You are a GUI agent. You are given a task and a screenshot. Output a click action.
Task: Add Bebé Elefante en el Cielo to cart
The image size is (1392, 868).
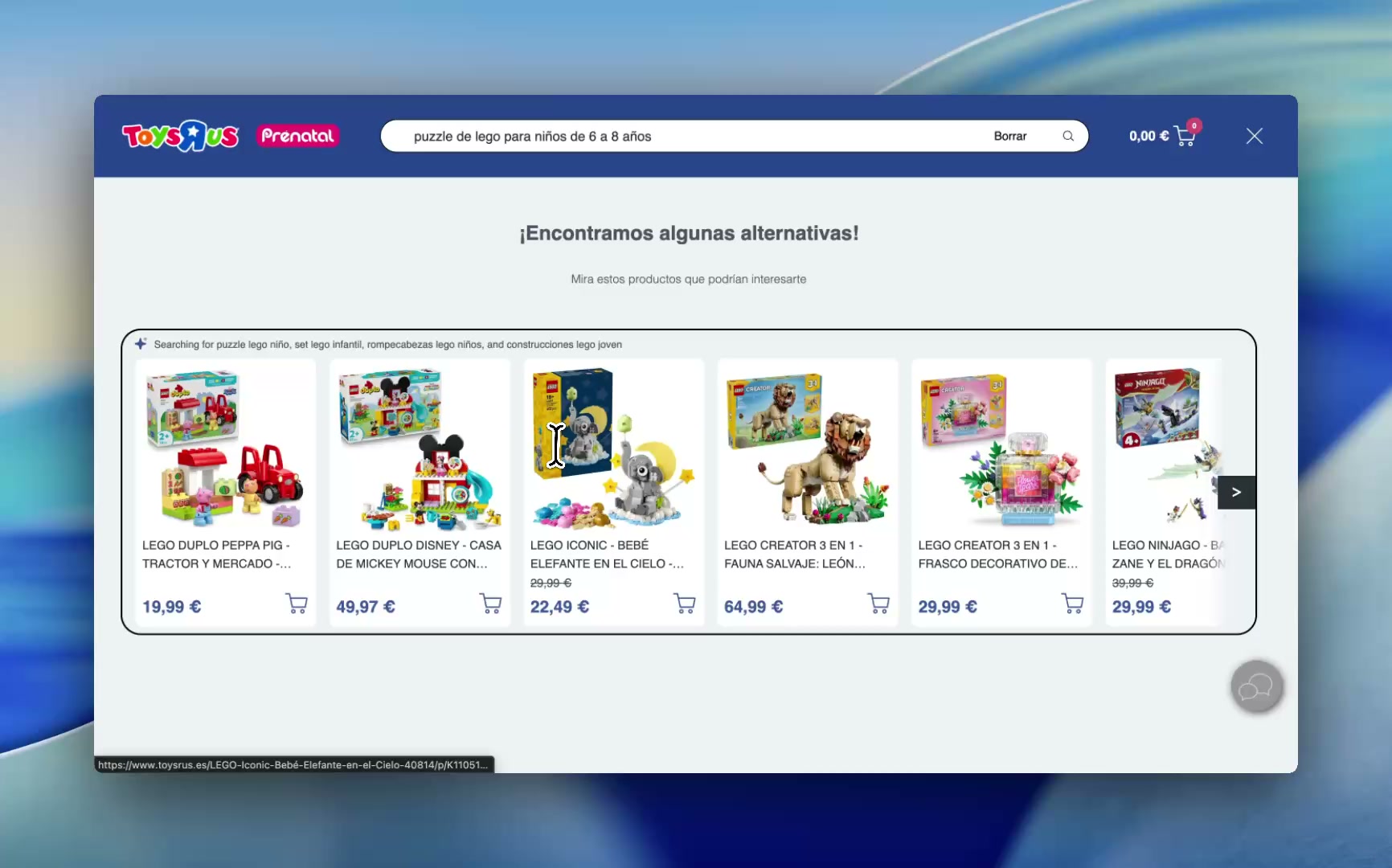point(685,604)
